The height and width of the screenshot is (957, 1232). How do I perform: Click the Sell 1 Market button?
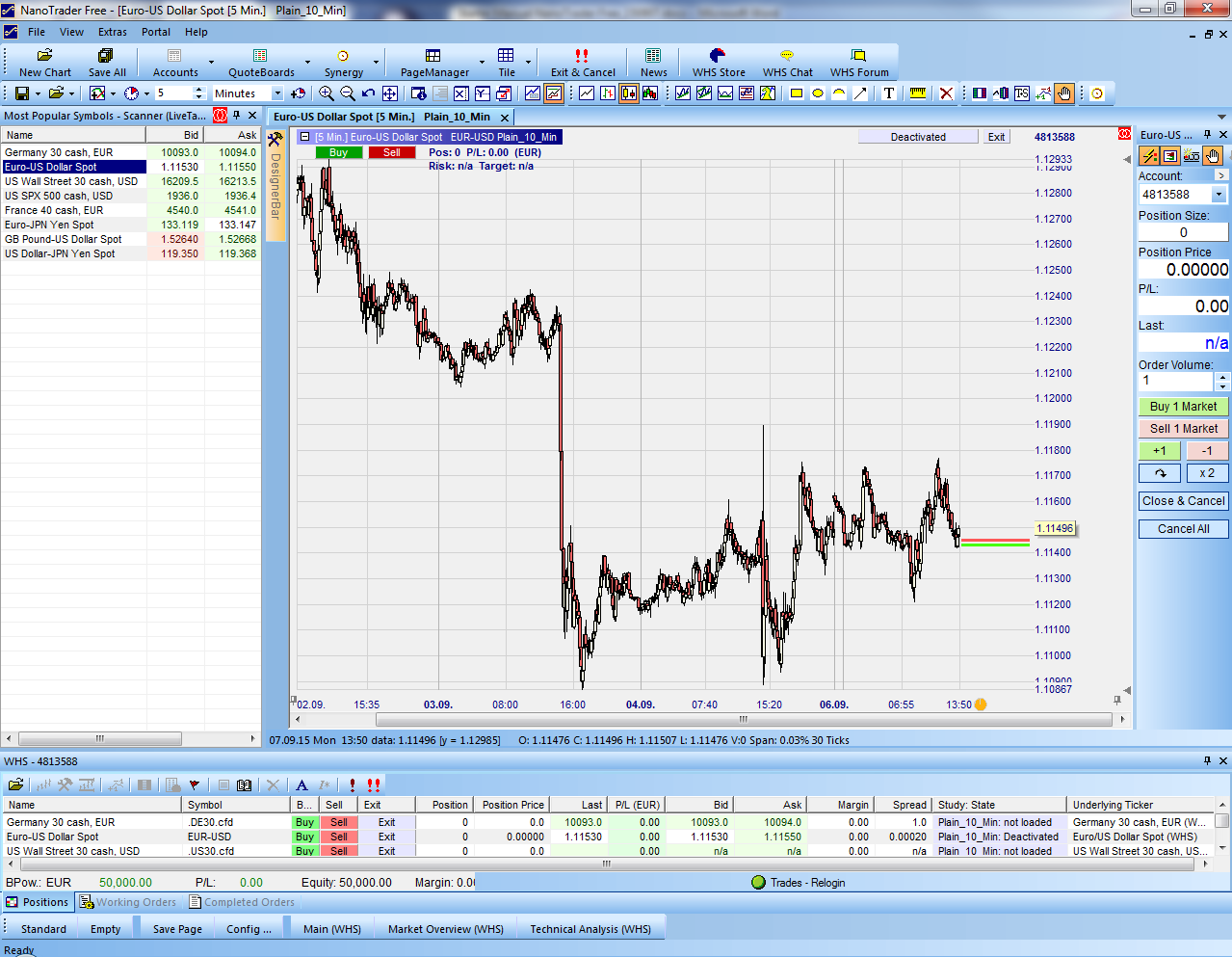coord(1183,429)
